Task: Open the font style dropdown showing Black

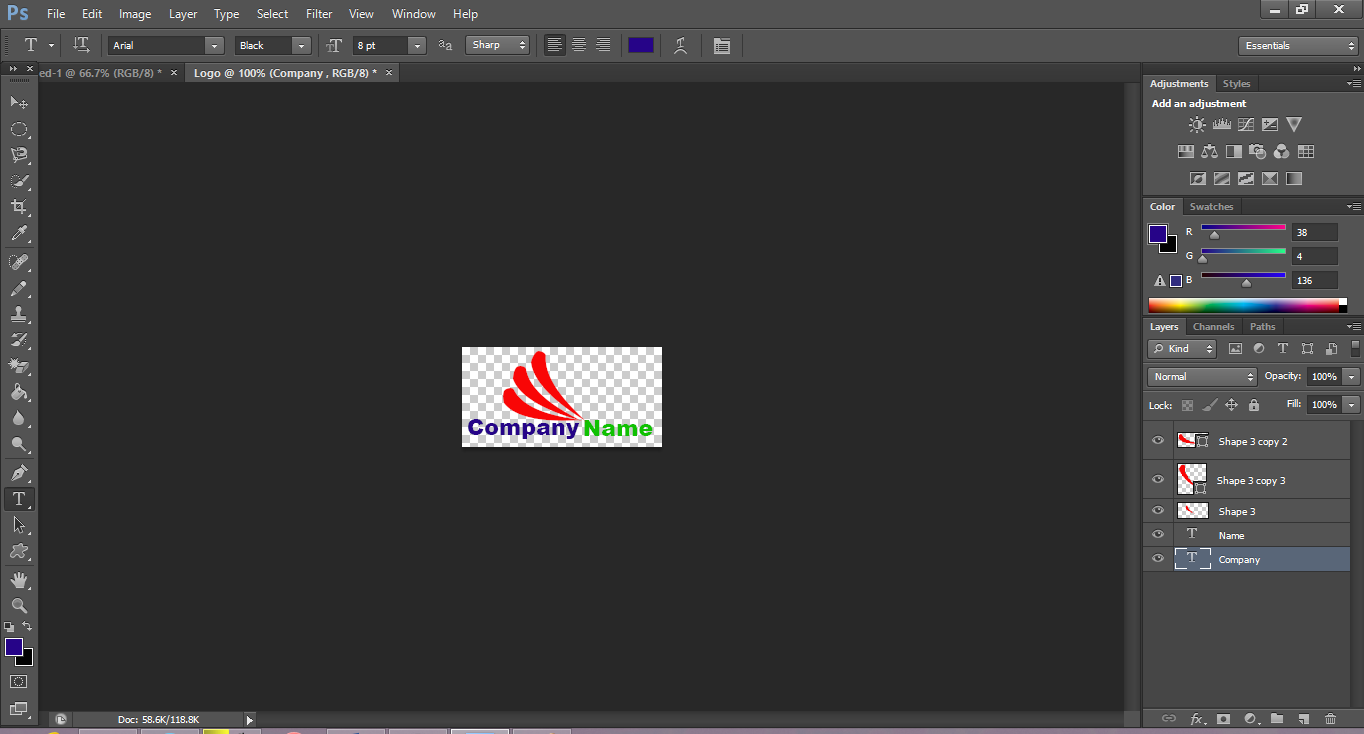Action: pos(301,45)
